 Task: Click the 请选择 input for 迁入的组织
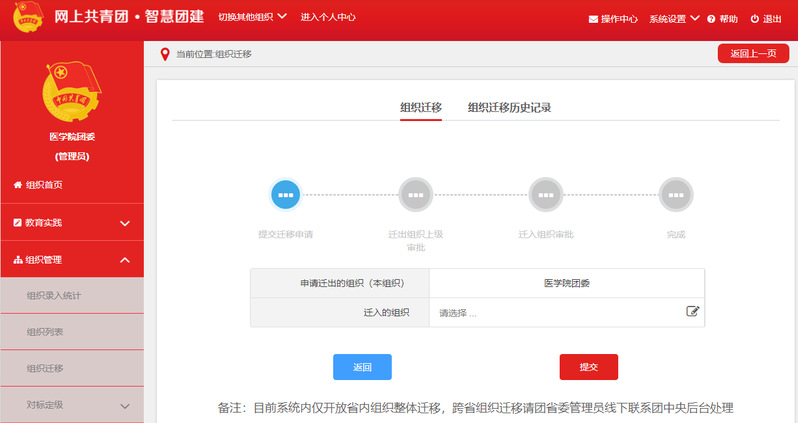(555, 313)
